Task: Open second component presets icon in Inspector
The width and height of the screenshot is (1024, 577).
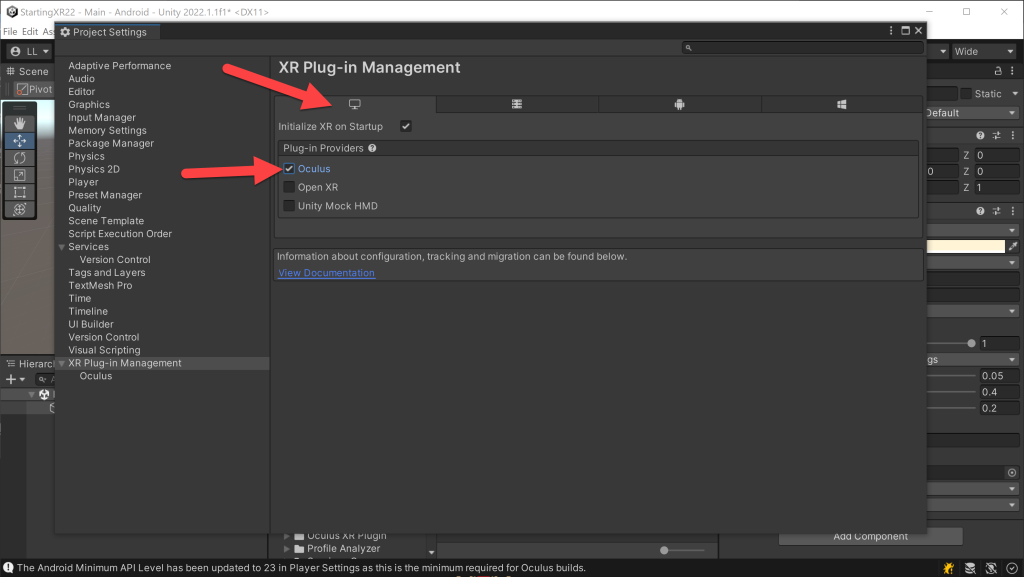Action: (997, 211)
